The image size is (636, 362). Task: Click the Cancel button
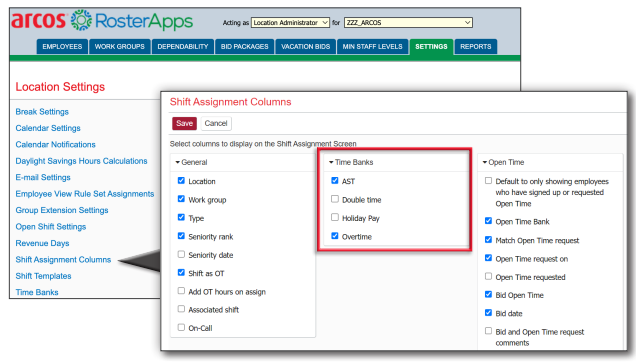tap(216, 123)
